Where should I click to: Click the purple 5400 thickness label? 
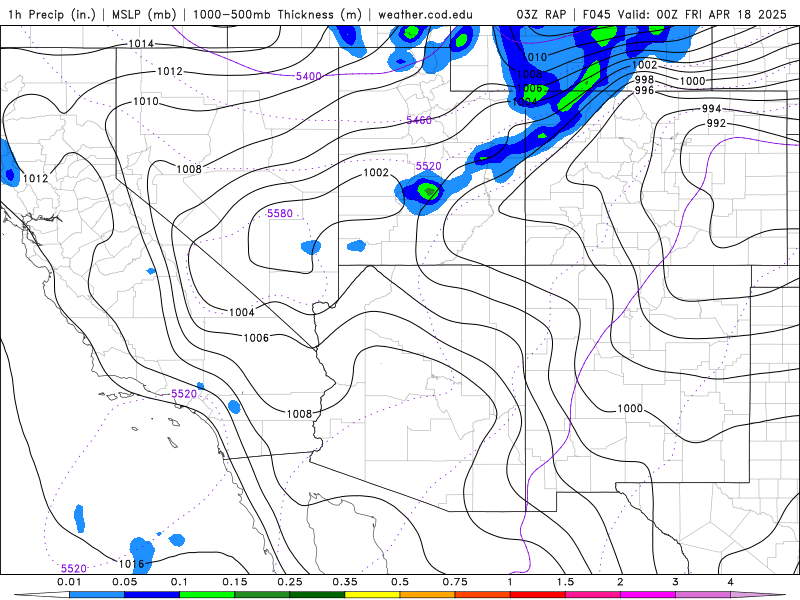click(309, 77)
